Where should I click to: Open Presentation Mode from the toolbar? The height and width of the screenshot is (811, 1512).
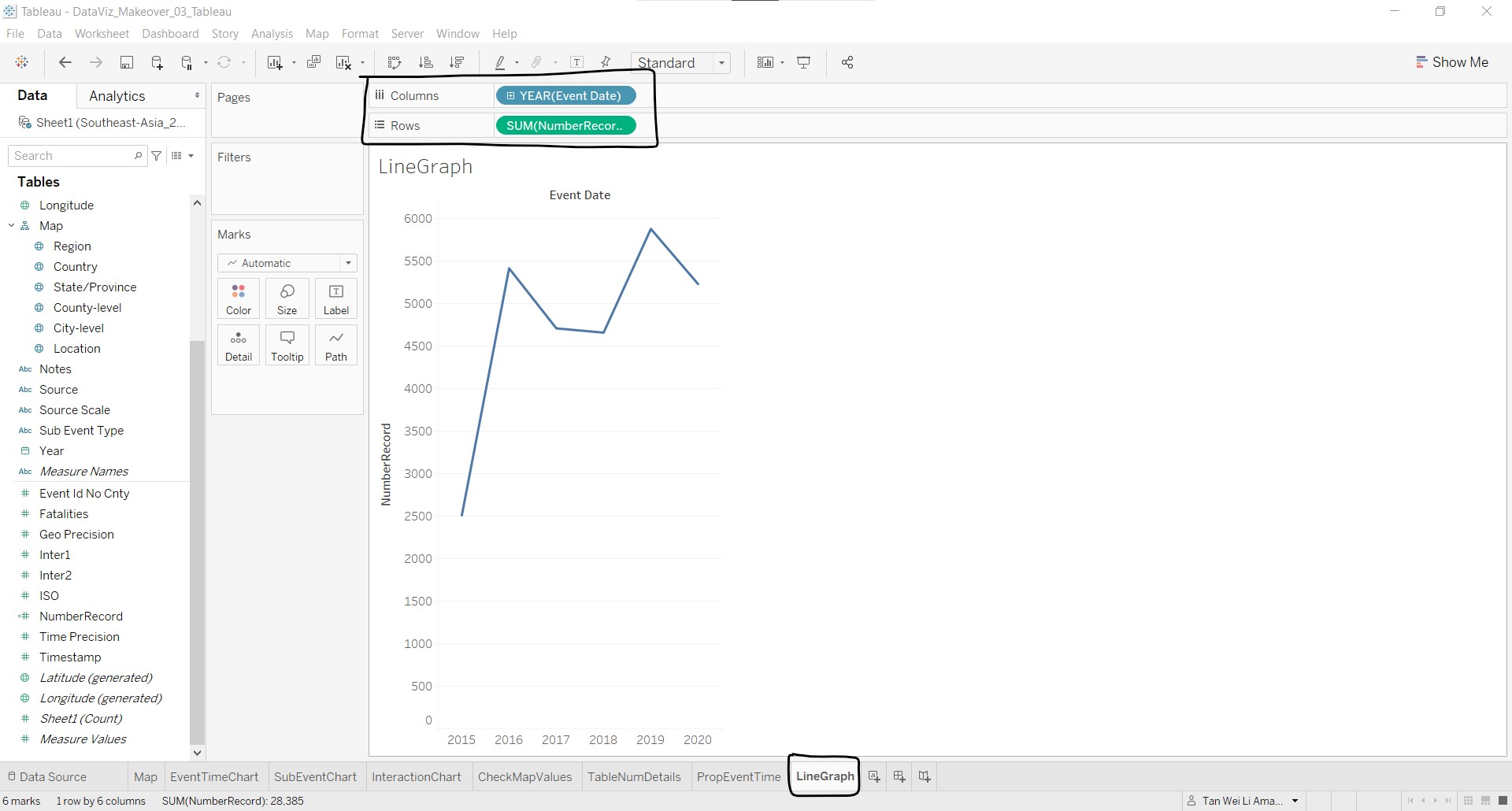coord(804,63)
